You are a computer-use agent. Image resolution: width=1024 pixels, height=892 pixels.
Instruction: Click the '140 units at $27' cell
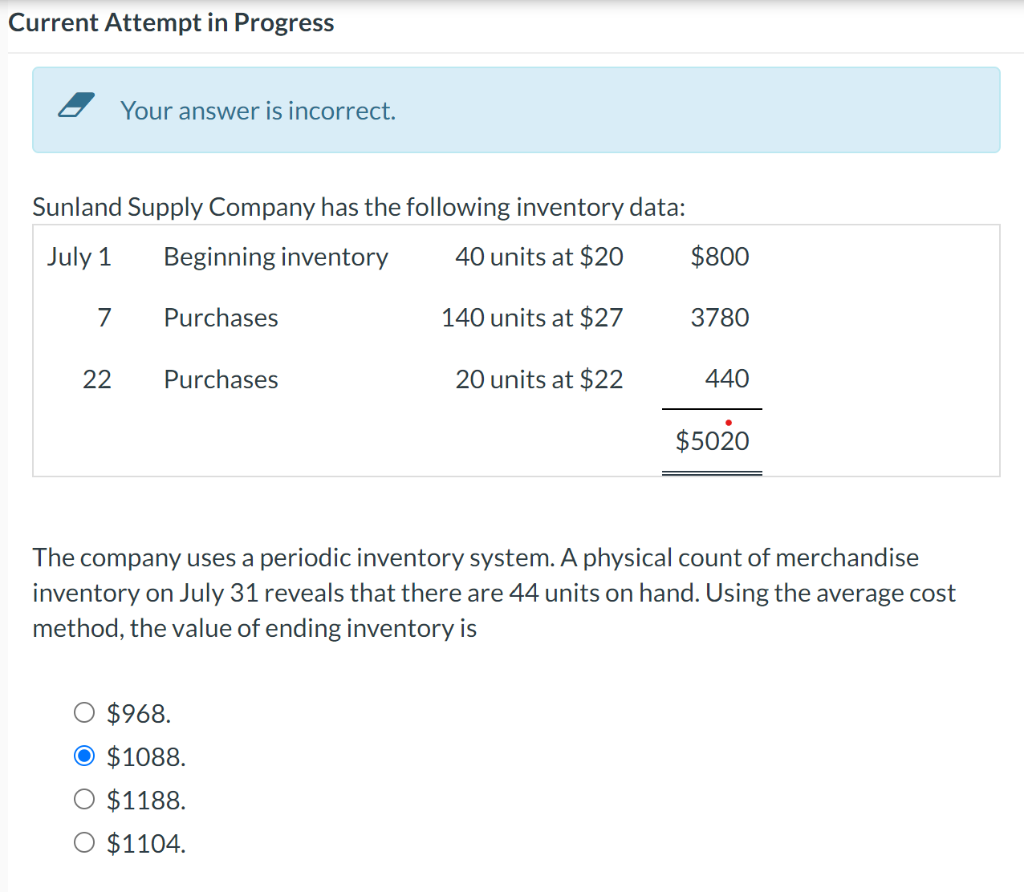click(x=532, y=318)
